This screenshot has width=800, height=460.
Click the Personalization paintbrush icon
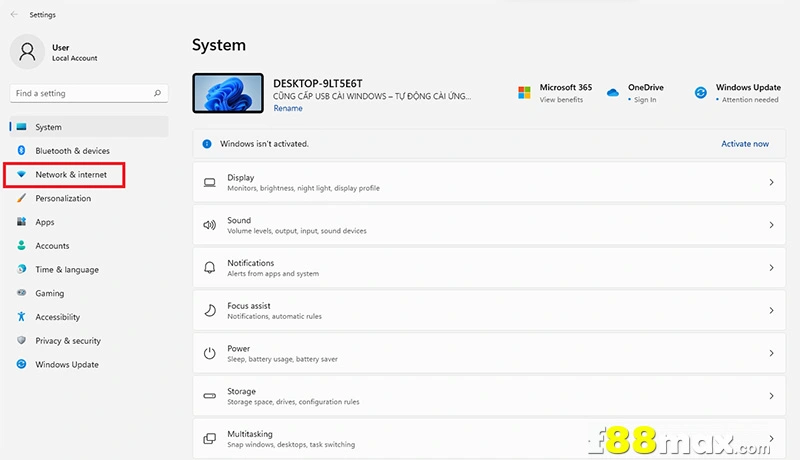(21, 198)
